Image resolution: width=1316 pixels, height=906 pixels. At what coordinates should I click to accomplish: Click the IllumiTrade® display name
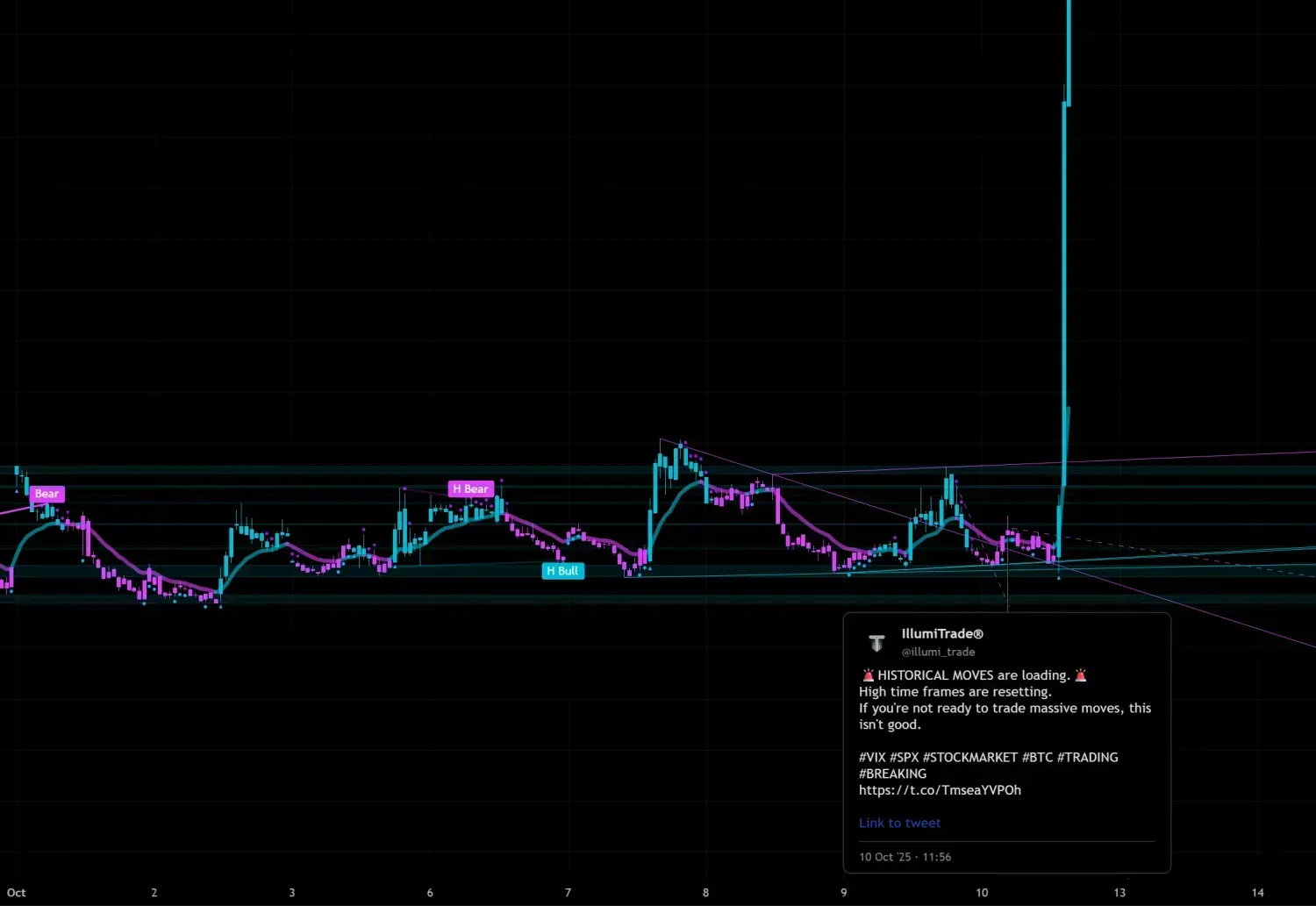tap(942, 633)
